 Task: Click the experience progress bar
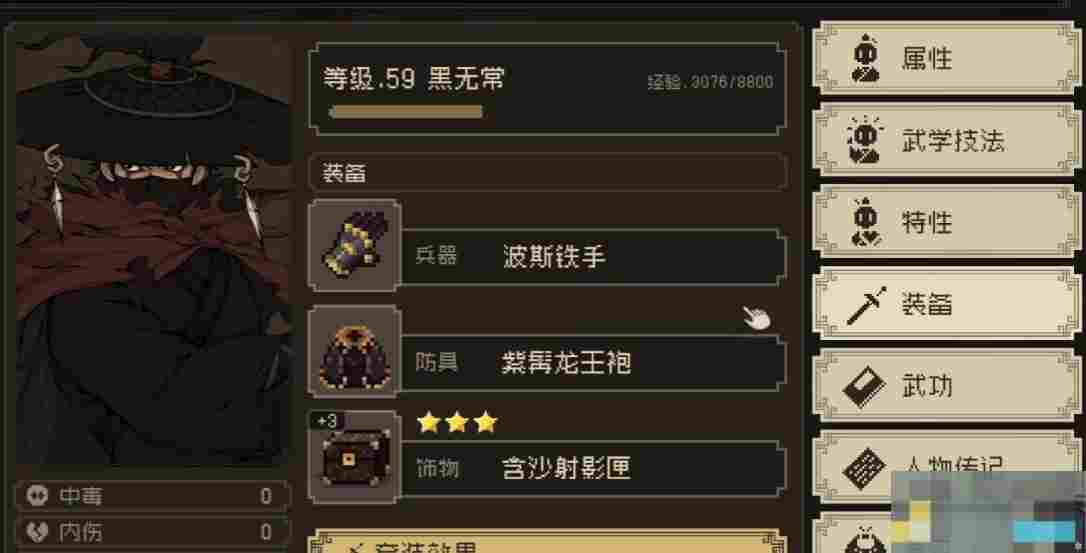(406, 112)
